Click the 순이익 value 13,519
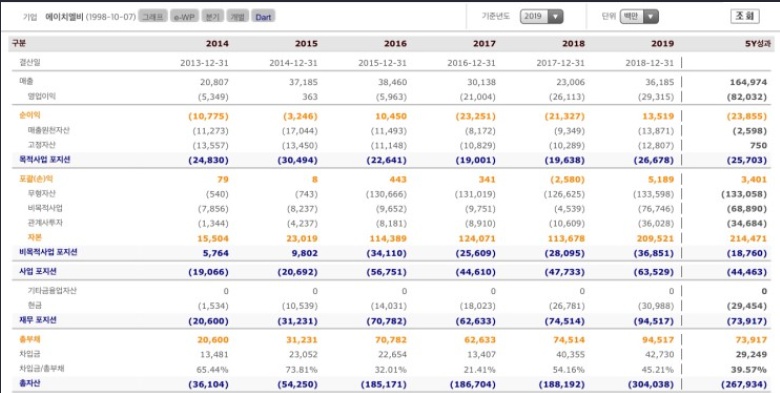Screen dimensions: 780x393 659,116
